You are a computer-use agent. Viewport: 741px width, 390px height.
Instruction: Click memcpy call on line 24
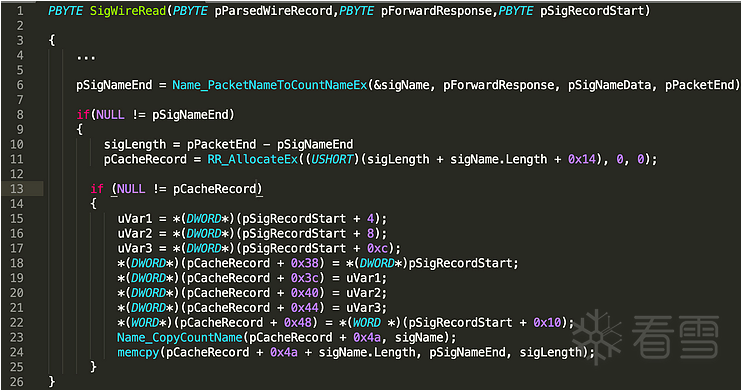(138, 353)
